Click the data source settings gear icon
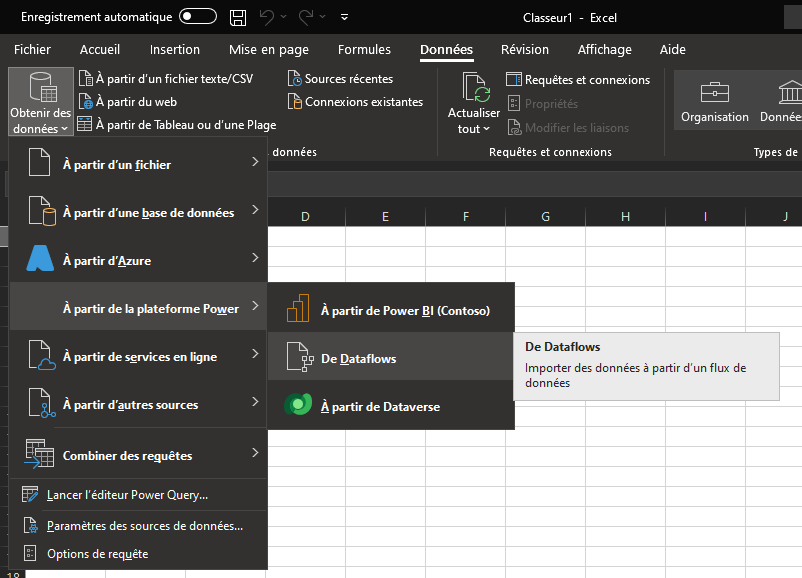 [x=31, y=525]
